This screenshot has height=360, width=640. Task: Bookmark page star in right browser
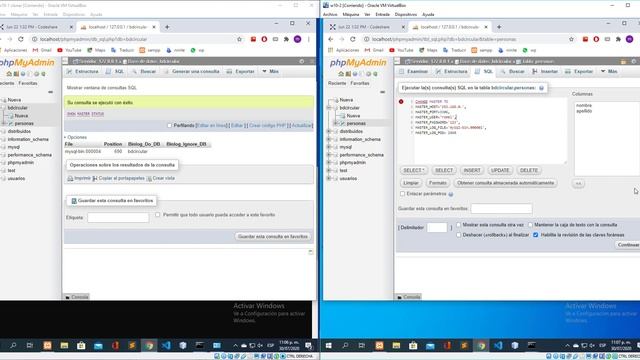[x=571, y=39]
